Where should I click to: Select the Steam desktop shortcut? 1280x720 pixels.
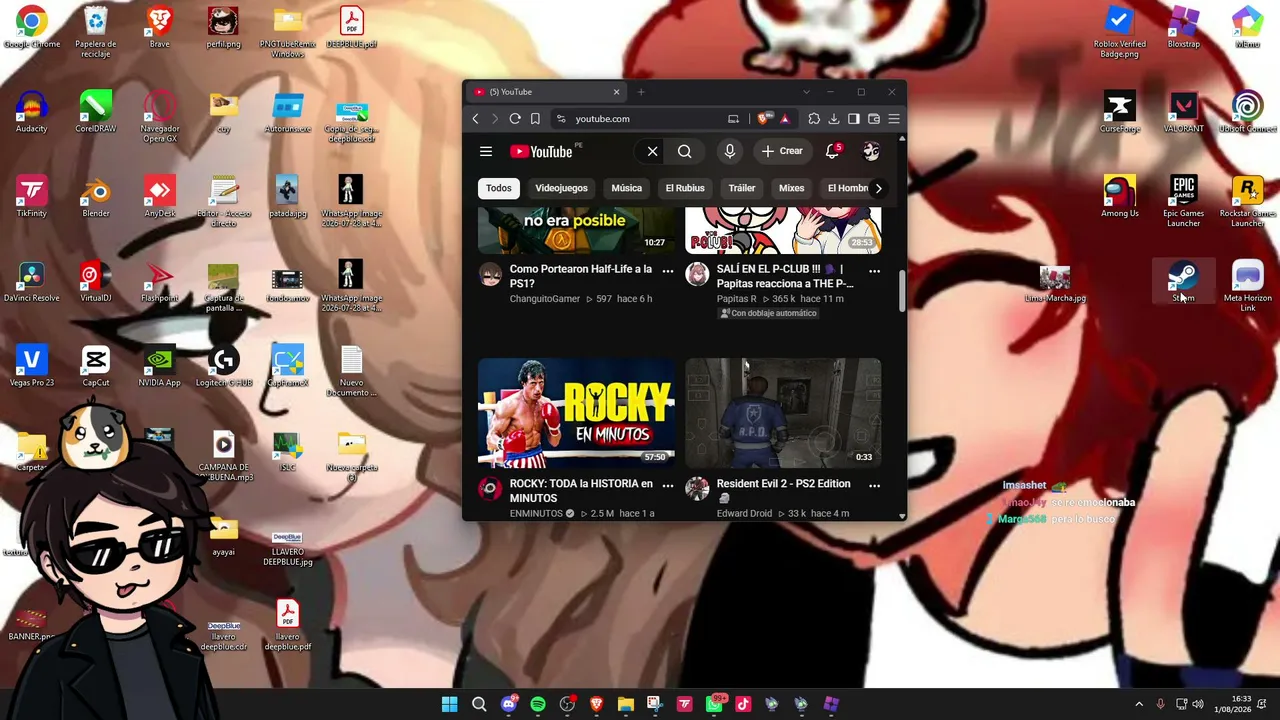point(1183,281)
